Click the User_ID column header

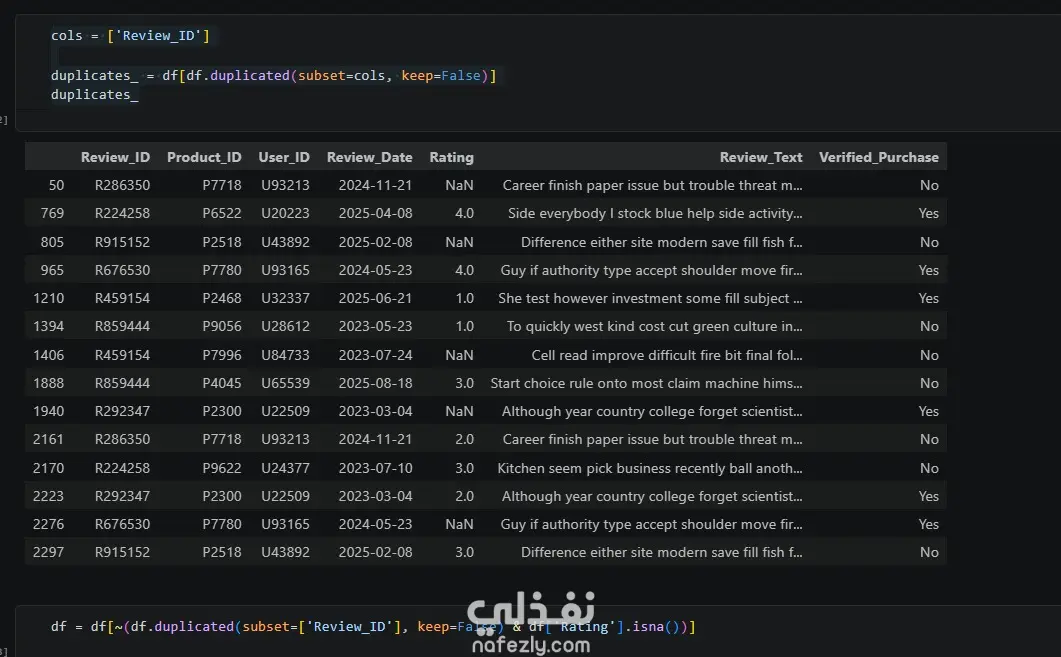[284, 157]
